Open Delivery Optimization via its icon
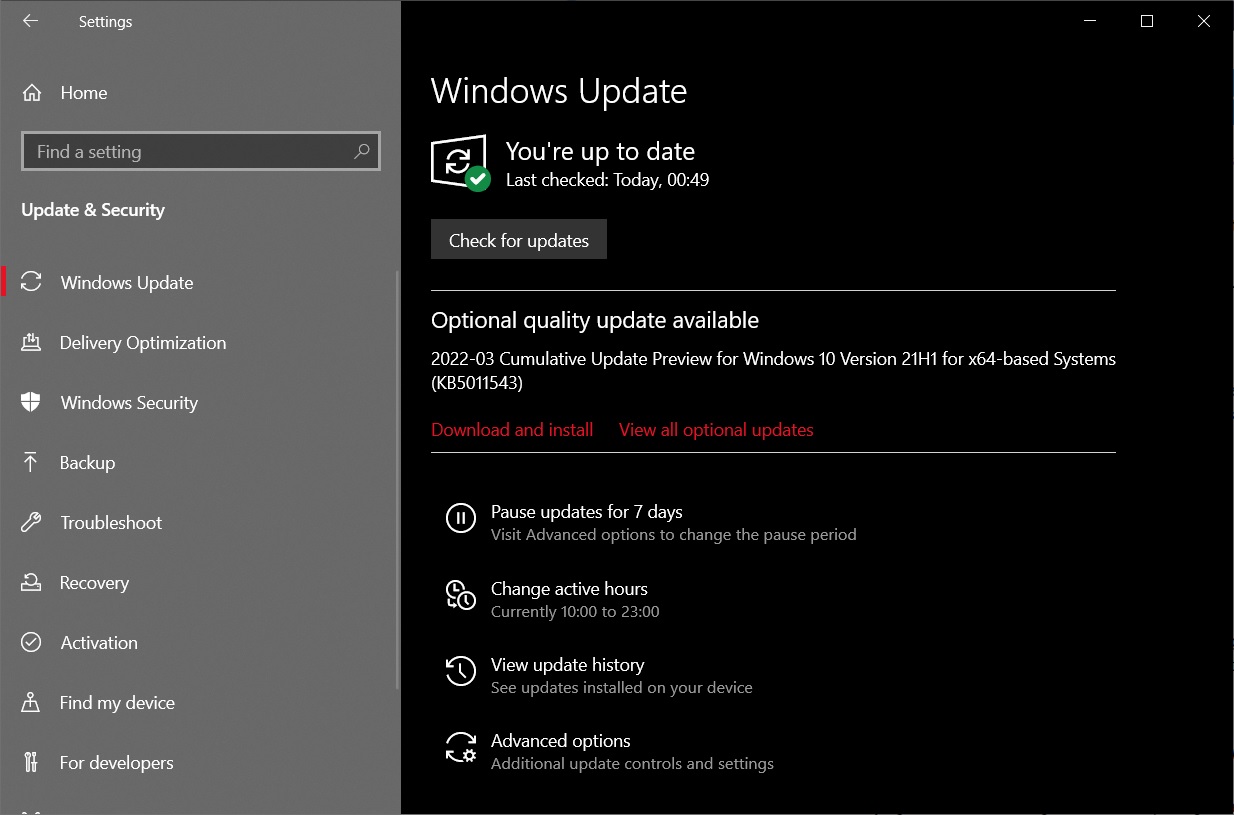Viewport: 1234px width, 815px height. coord(33,342)
